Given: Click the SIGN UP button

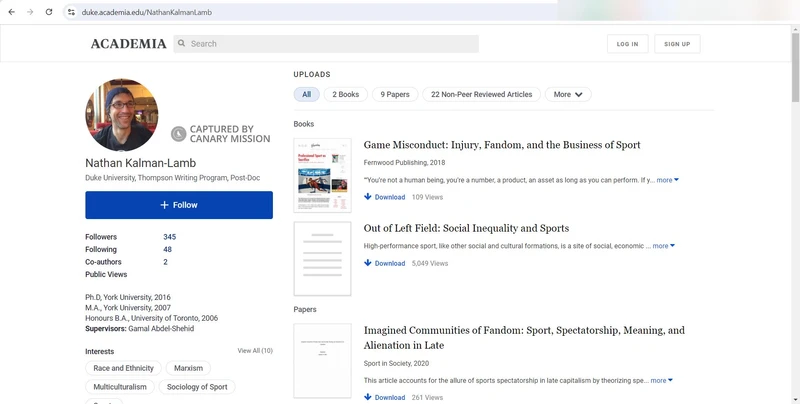Looking at the screenshot, I should point(677,44).
